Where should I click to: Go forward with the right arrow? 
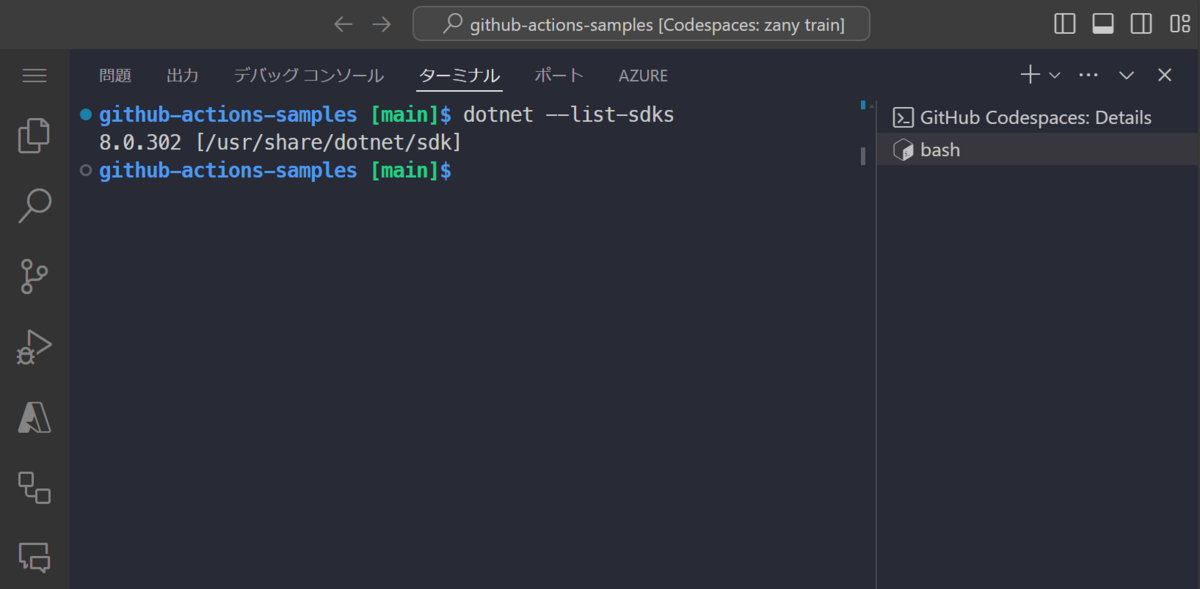[x=381, y=24]
